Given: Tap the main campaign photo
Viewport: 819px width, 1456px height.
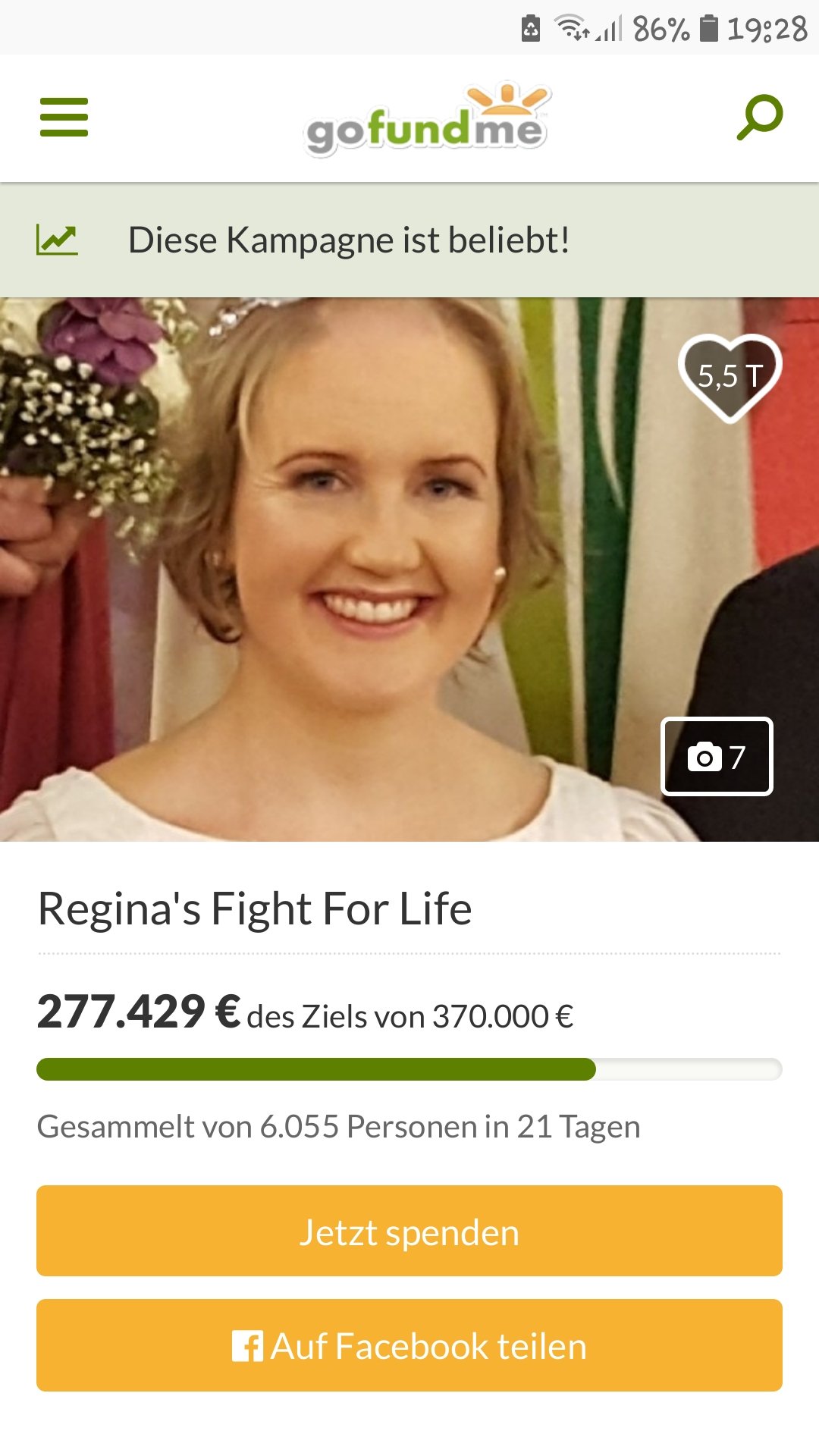Looking at the screenshot, I should [x=409, y=570].
